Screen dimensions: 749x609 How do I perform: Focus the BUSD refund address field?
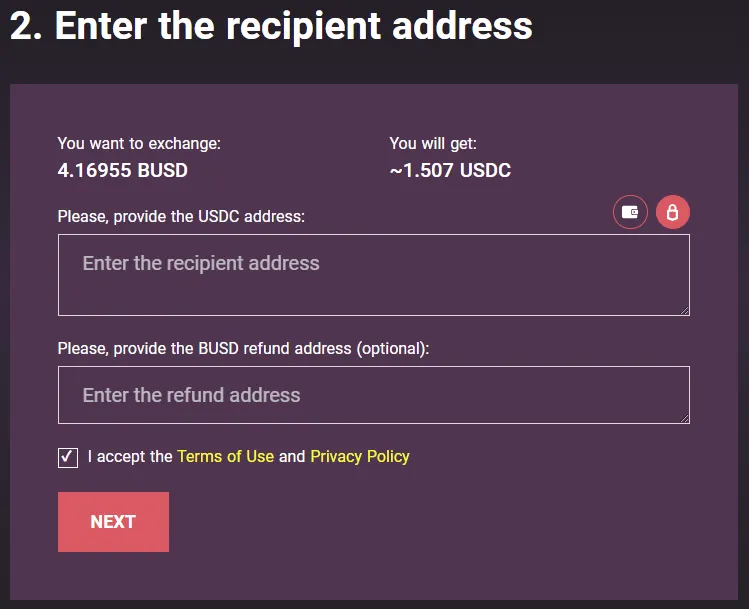[374, 395]
